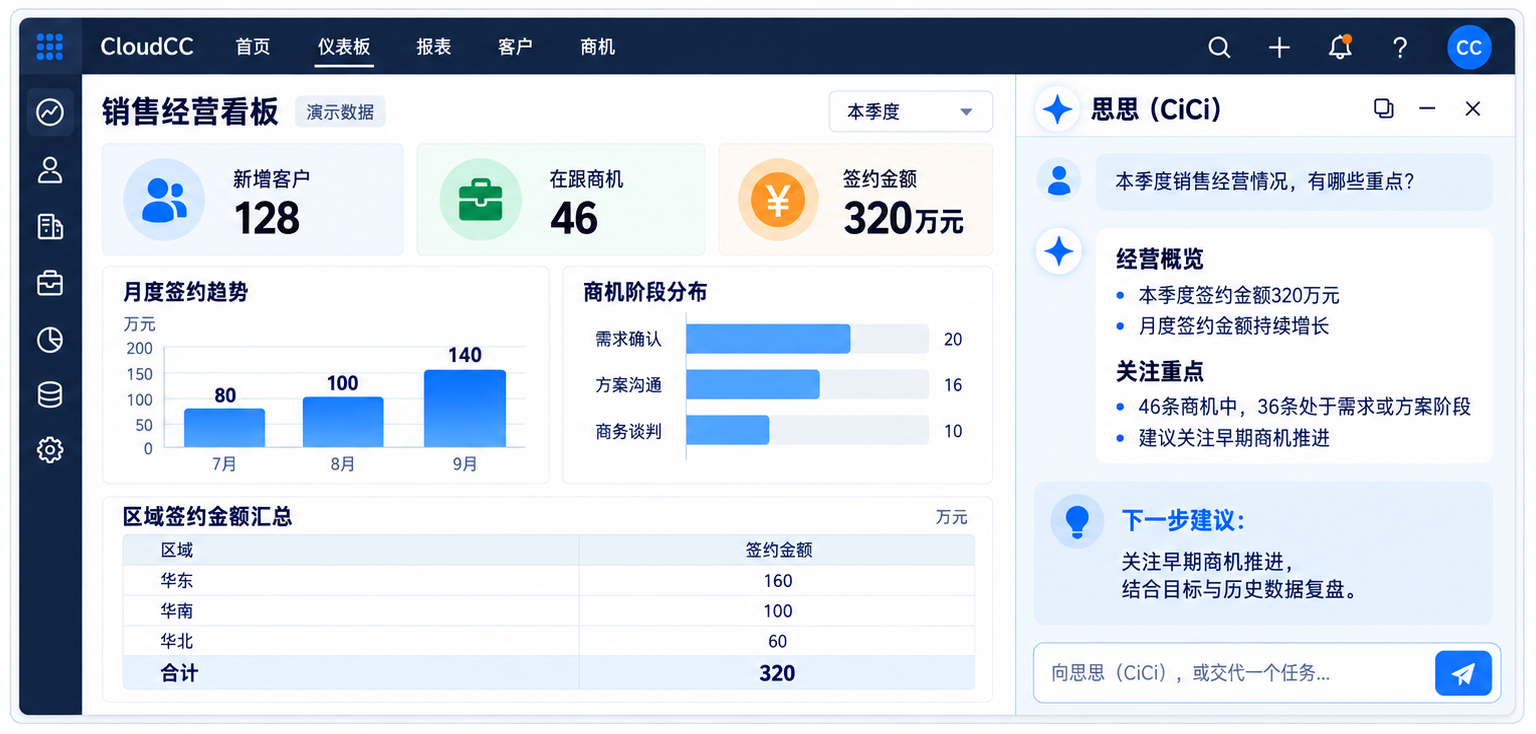
Task: Click the 9月 bar showing 140
Action: point(465,409)
